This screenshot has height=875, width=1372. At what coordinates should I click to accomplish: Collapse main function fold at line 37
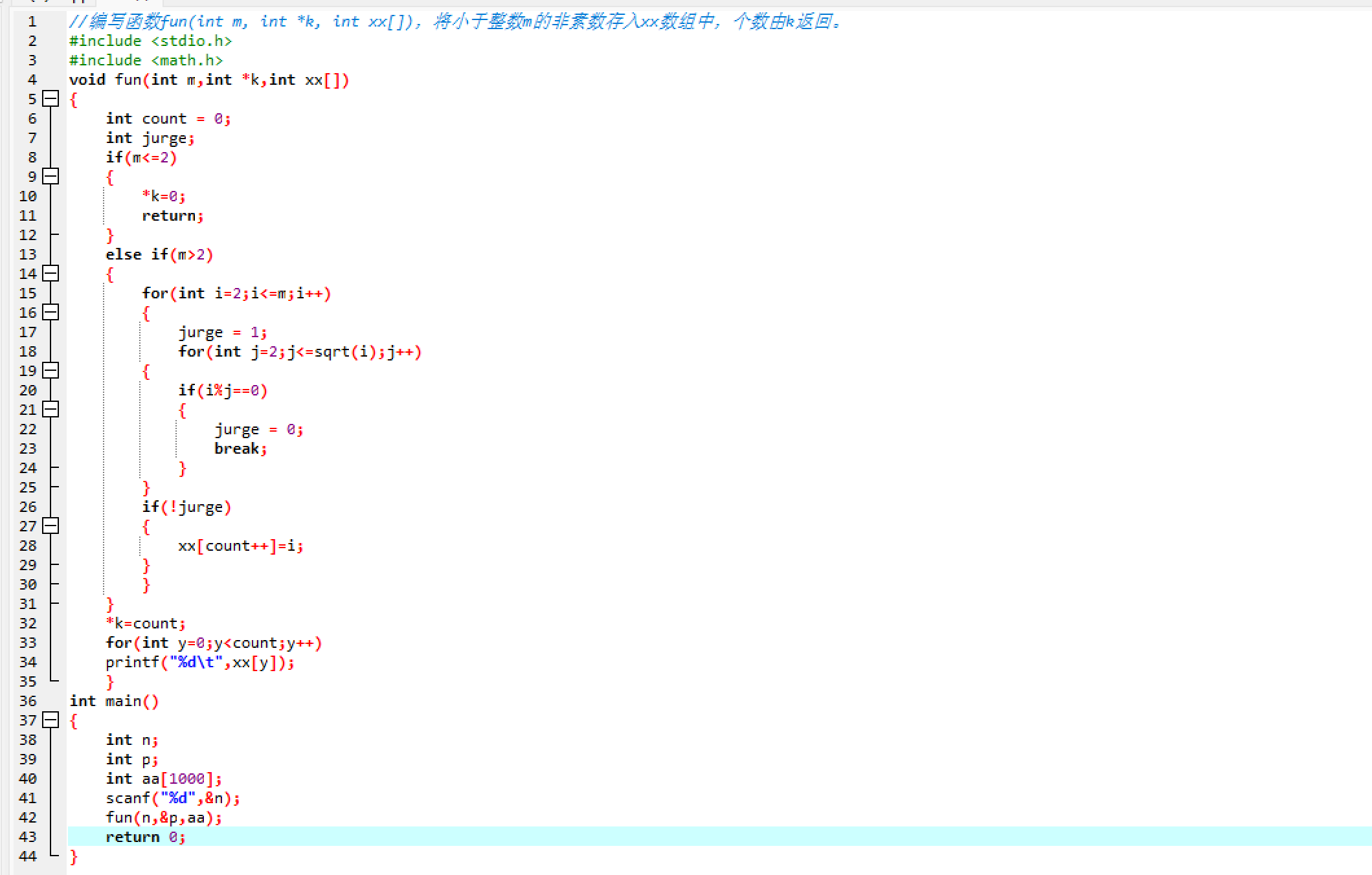point(51,720)
